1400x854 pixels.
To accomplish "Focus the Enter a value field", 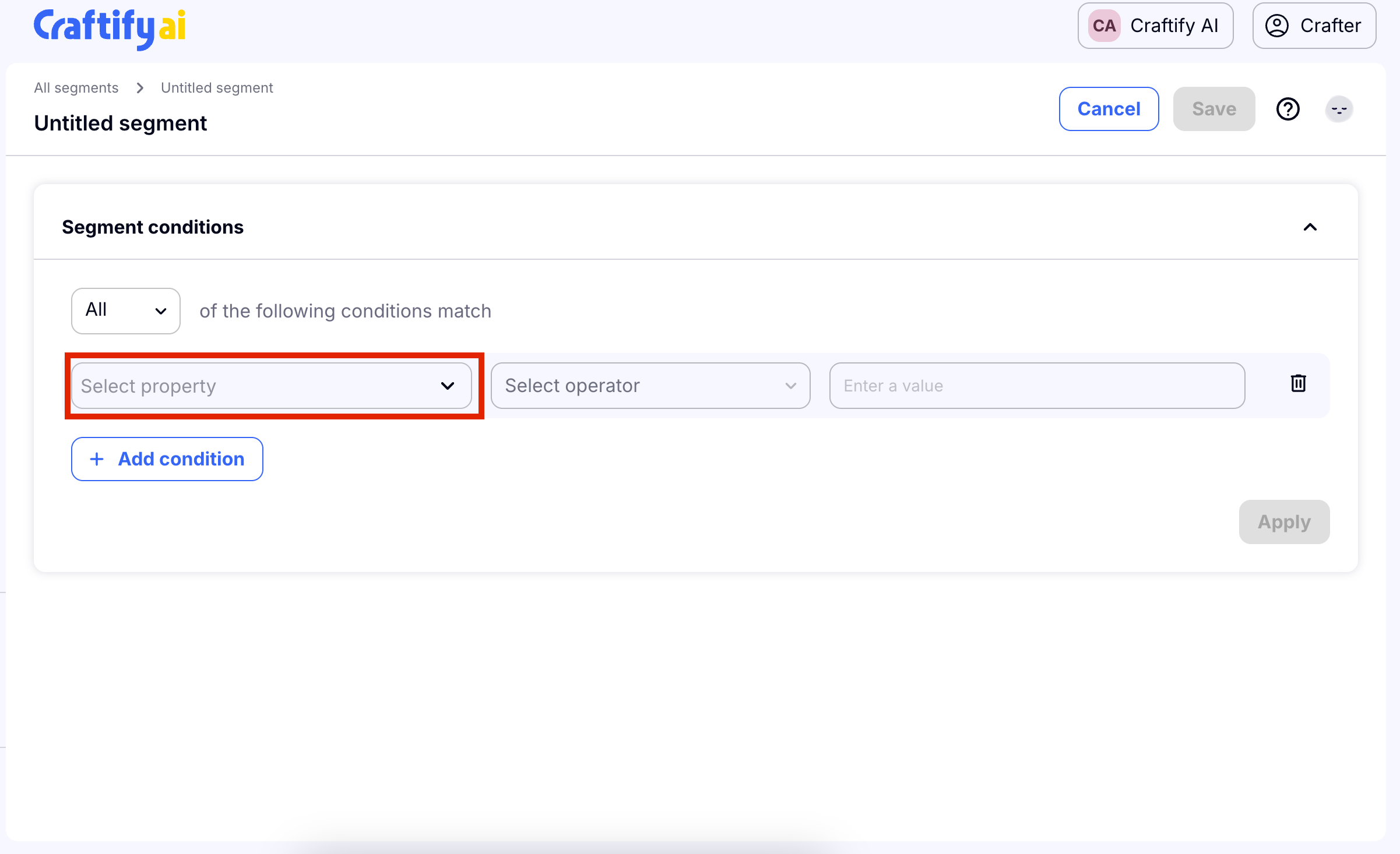I will [x=1036, y=386].
